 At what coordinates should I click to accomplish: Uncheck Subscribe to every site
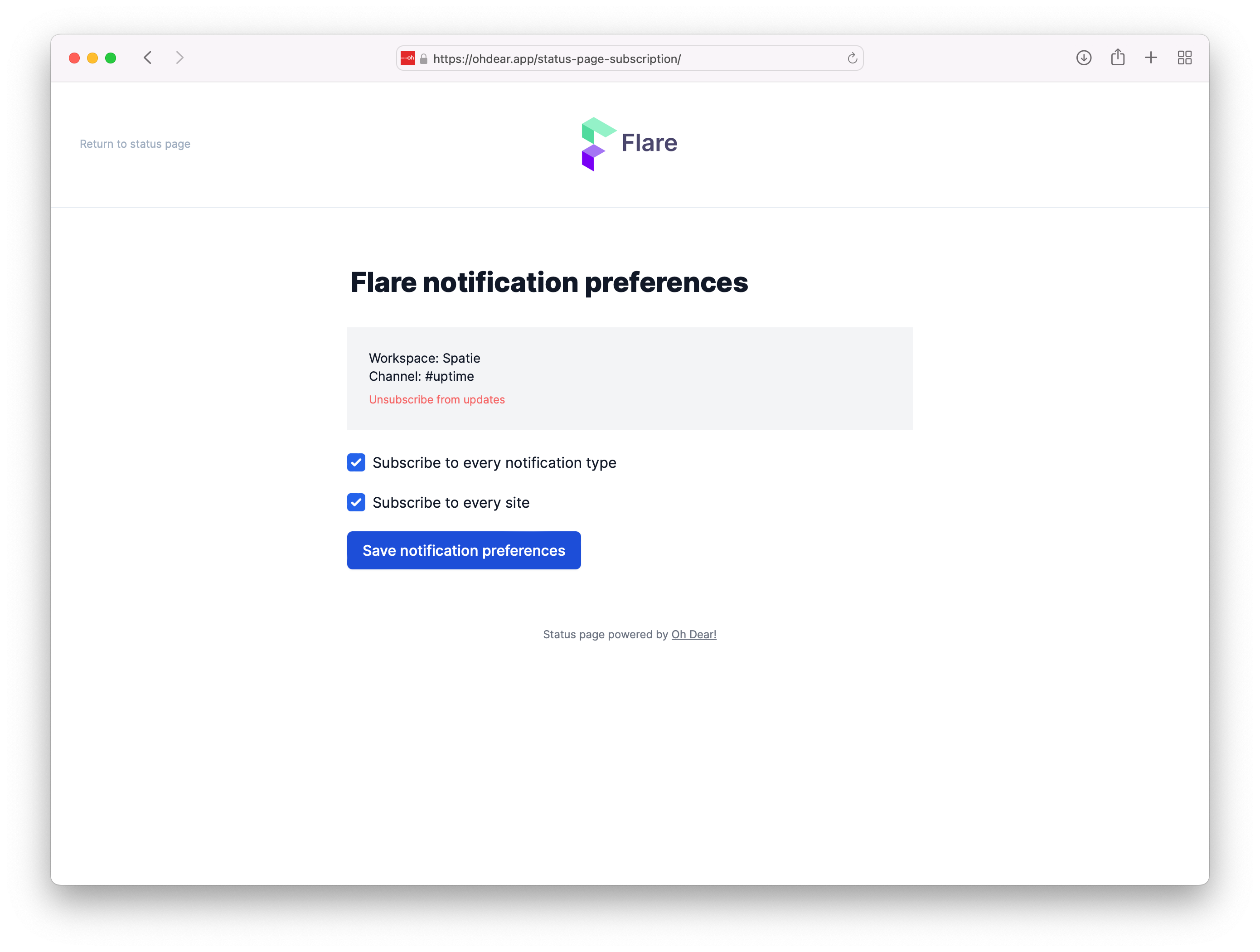coord(356,502)
